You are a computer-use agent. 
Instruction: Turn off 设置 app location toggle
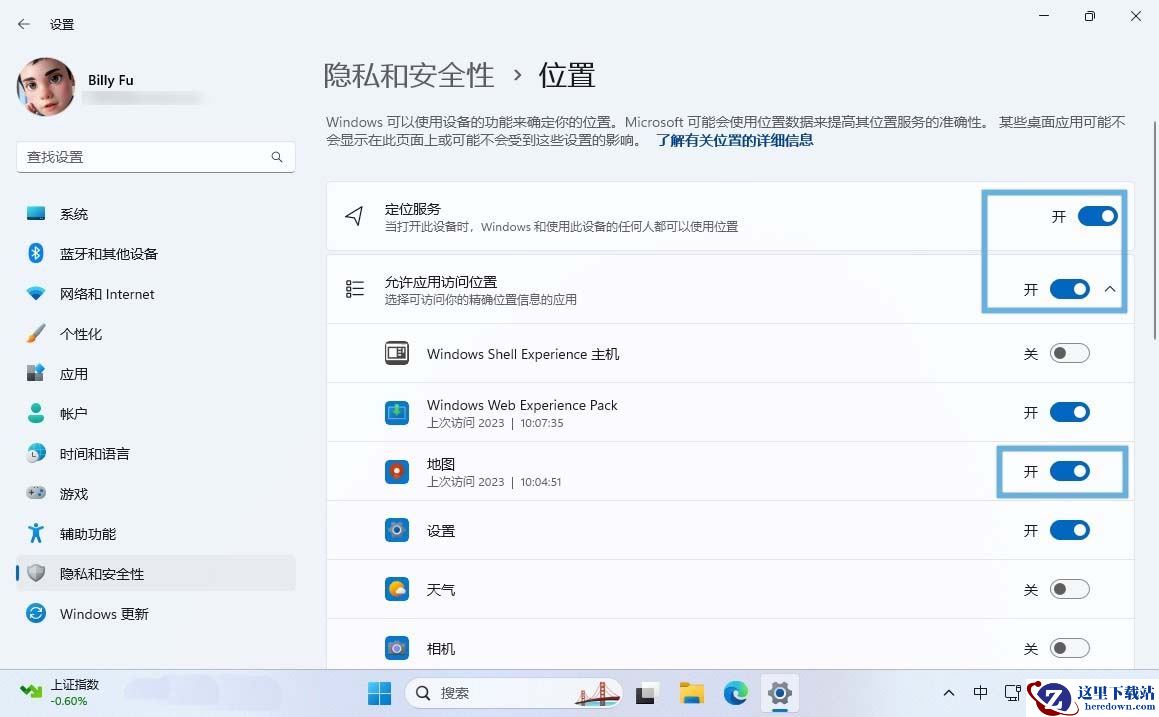[x=1070, y=530]
